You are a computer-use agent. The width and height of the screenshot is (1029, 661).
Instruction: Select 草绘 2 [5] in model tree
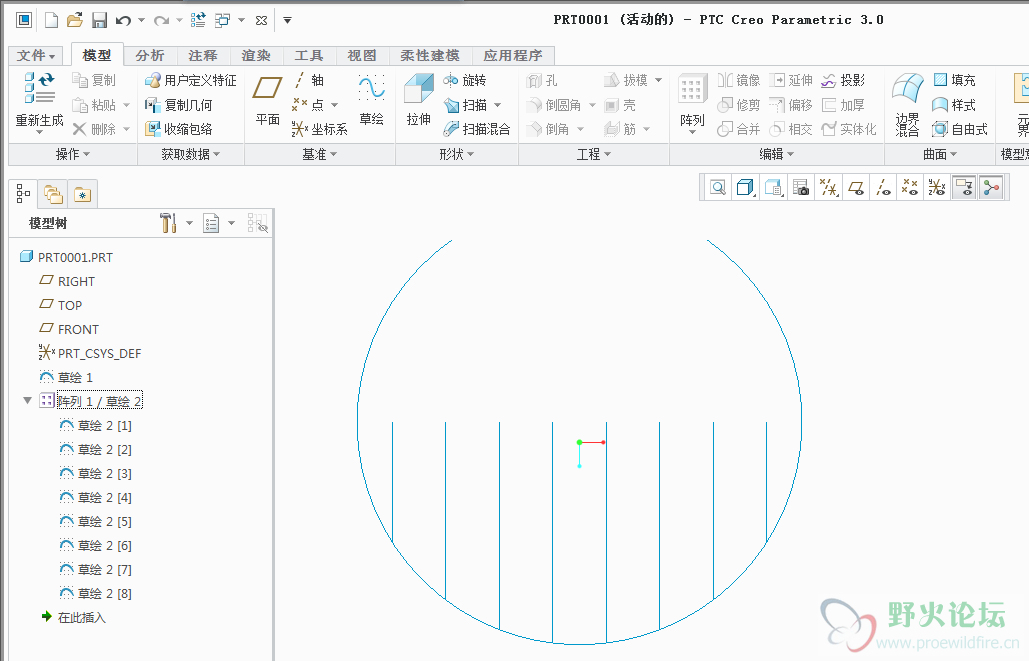[96, 521]
